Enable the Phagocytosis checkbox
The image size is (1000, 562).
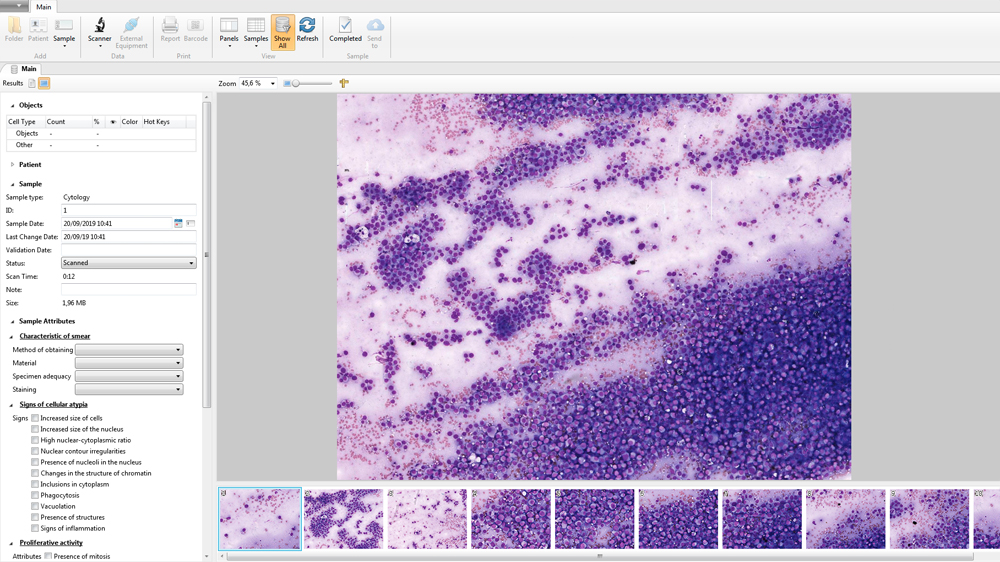(x=35, y=495)
